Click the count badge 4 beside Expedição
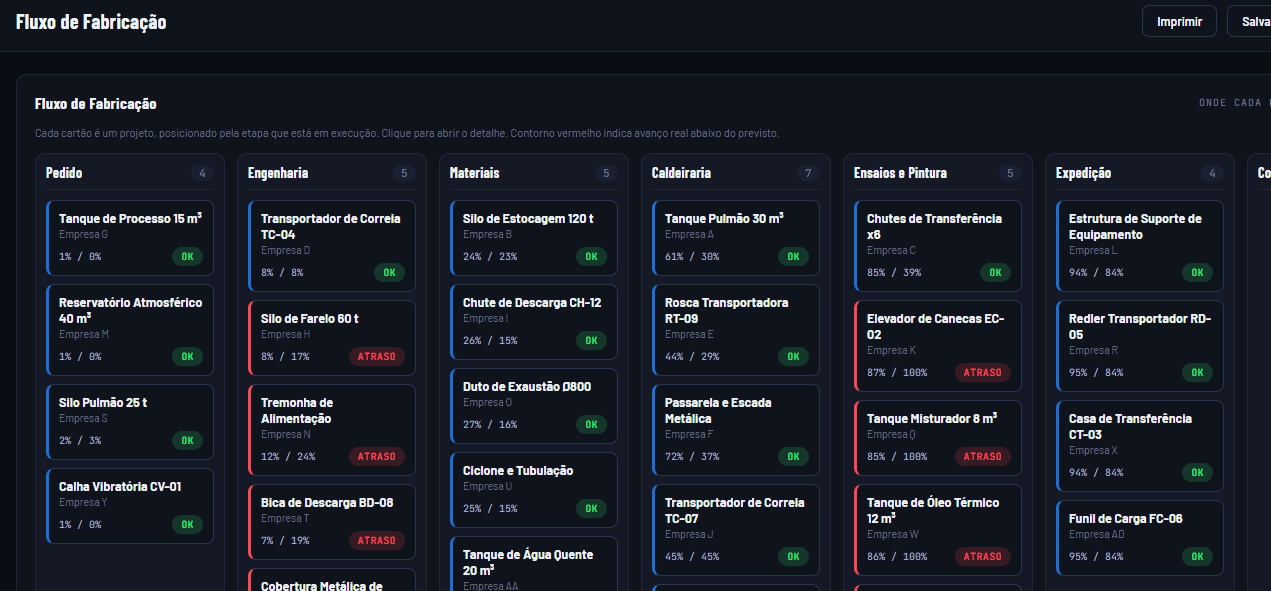The image size is (1271, 591). pyautogui.click(x=1212, y=173)
